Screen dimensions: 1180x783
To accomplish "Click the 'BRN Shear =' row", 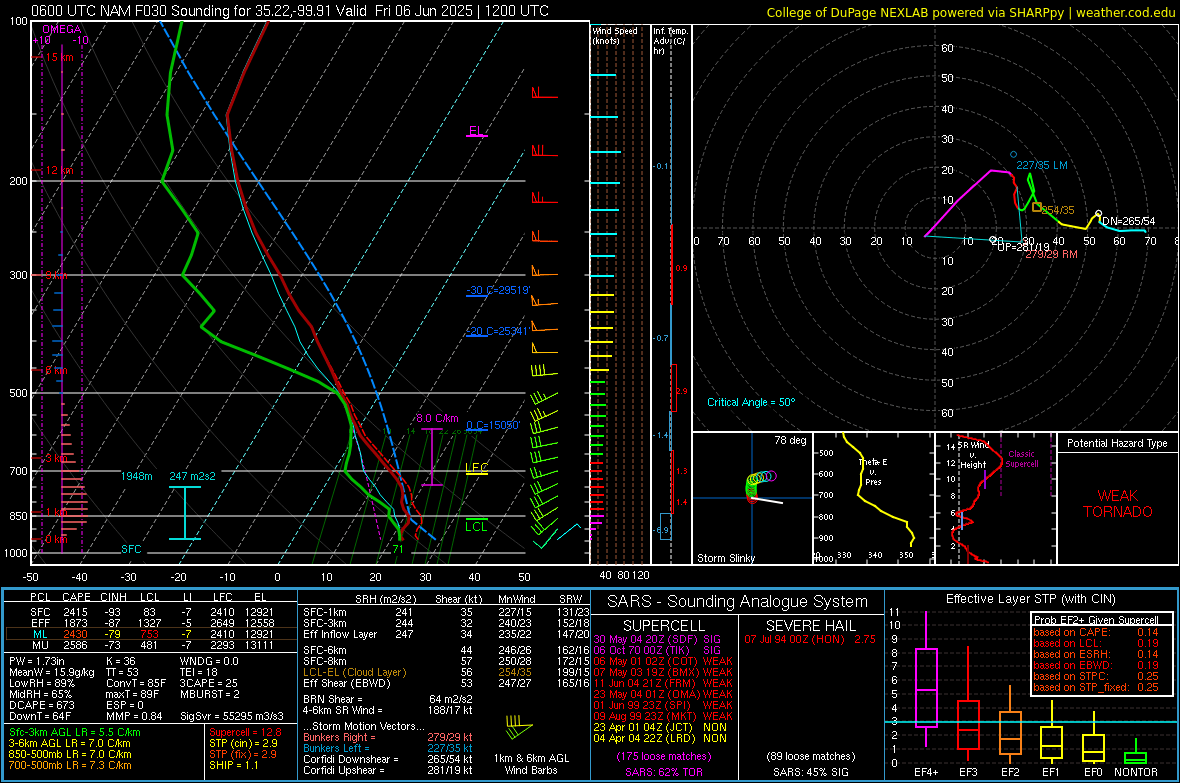I will point(388,699).
